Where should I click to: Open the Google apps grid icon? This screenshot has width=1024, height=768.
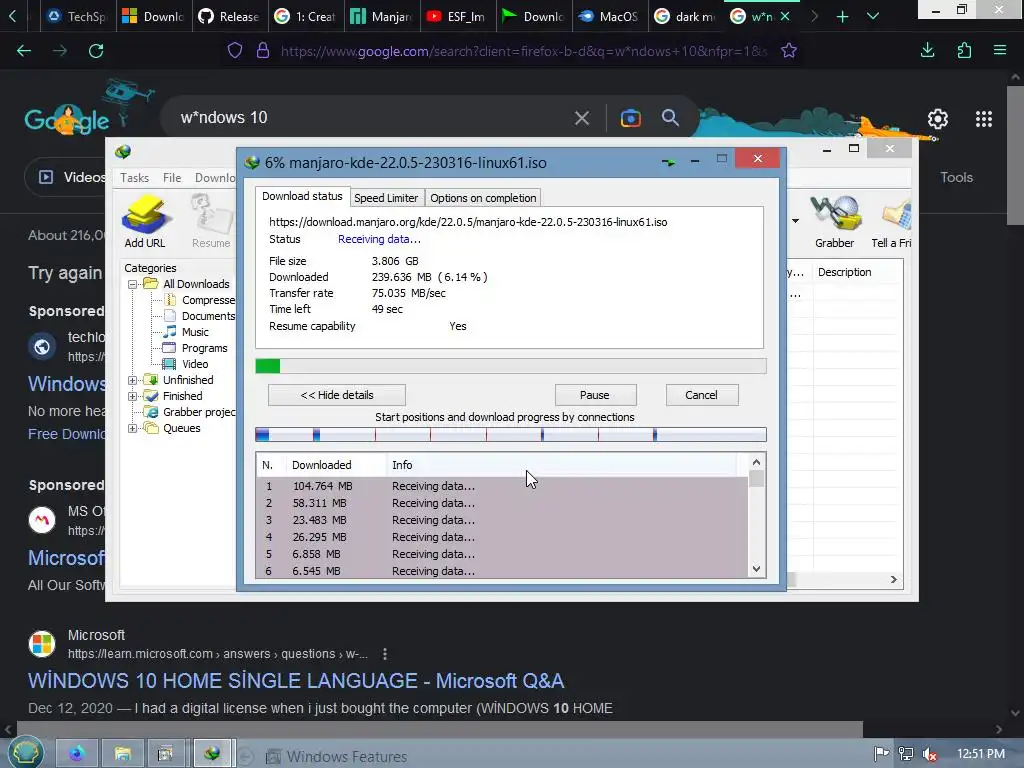[984, 119]
